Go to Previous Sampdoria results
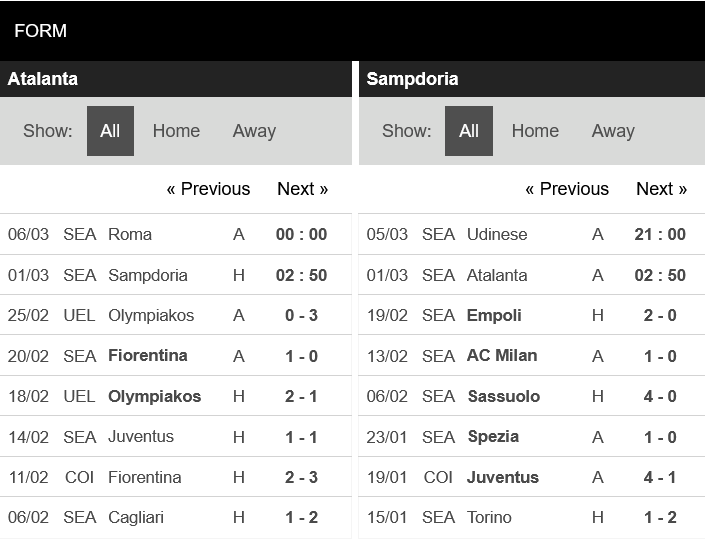Image resolution: width=705 pixels, height=547 pixels. pyautogui.click(x=567, y=189)
